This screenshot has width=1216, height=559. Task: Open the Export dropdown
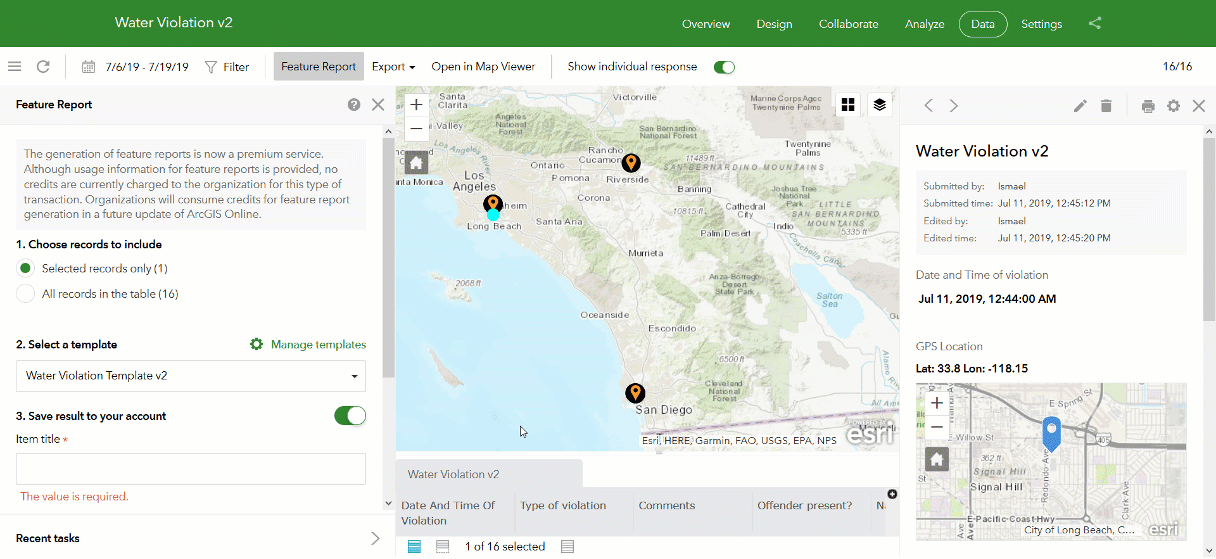point(393,67)
